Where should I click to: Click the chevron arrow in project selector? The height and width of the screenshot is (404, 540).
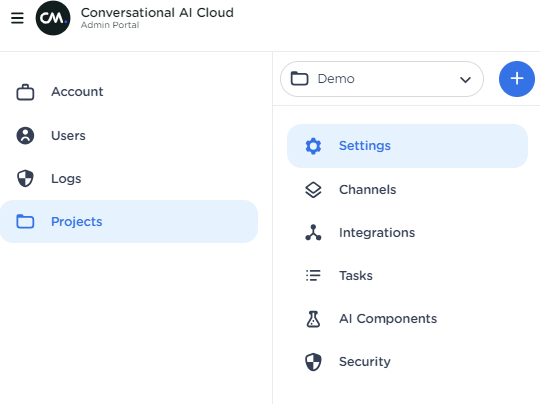(465, 80)
